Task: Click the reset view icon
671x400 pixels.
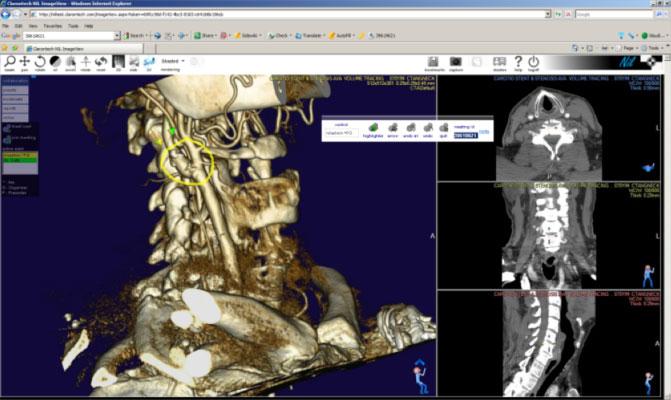Action: tap(101, 63)
